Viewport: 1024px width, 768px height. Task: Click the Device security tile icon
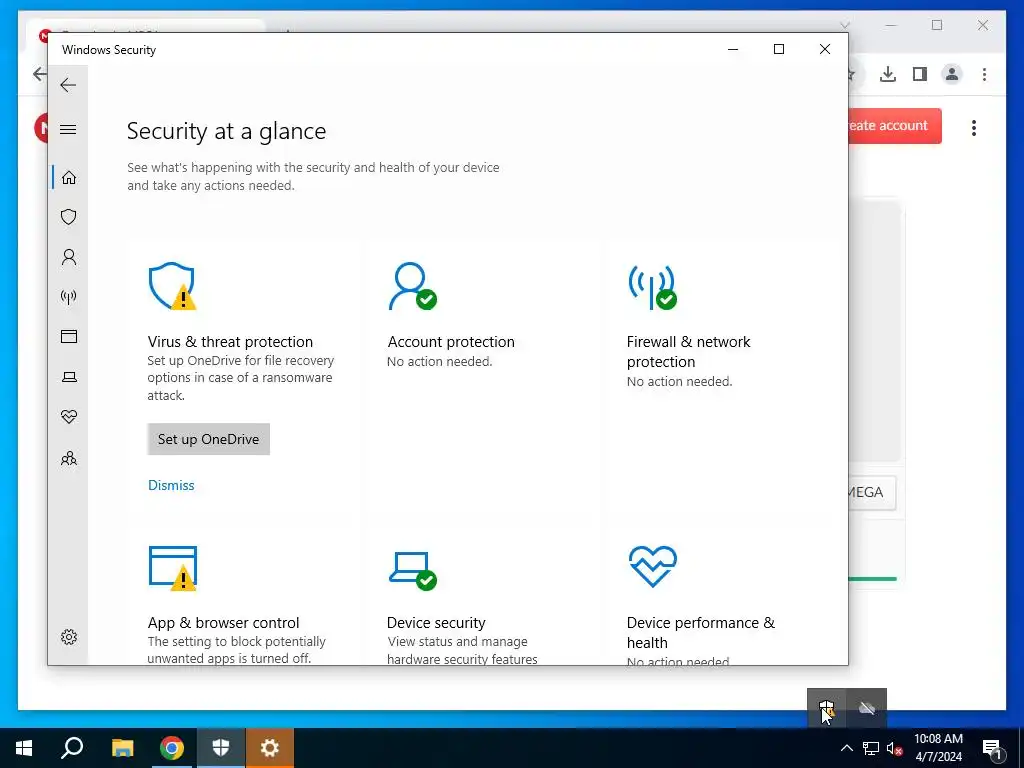[x=413, y=570]
